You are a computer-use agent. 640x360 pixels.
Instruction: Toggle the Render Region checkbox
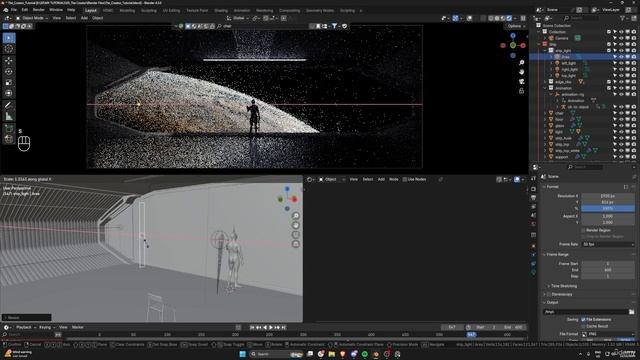tap(583, 230)
